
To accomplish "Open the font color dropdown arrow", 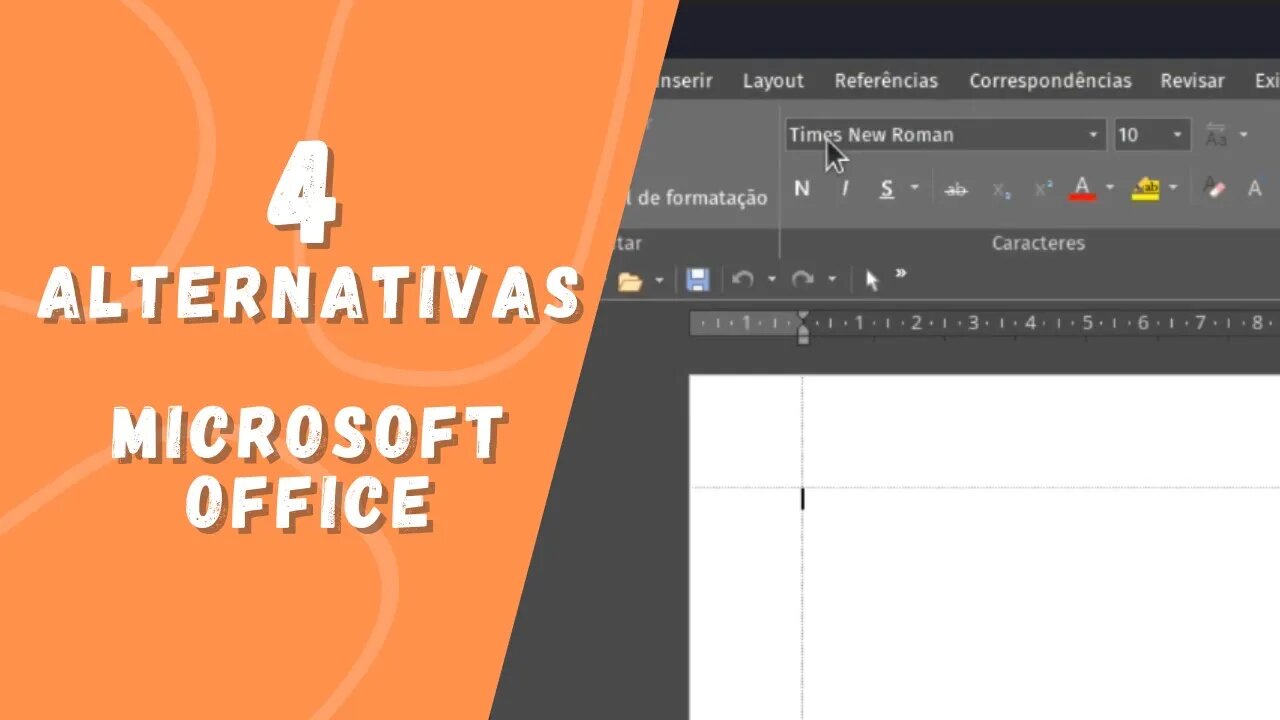I will tap(1109, 188).
